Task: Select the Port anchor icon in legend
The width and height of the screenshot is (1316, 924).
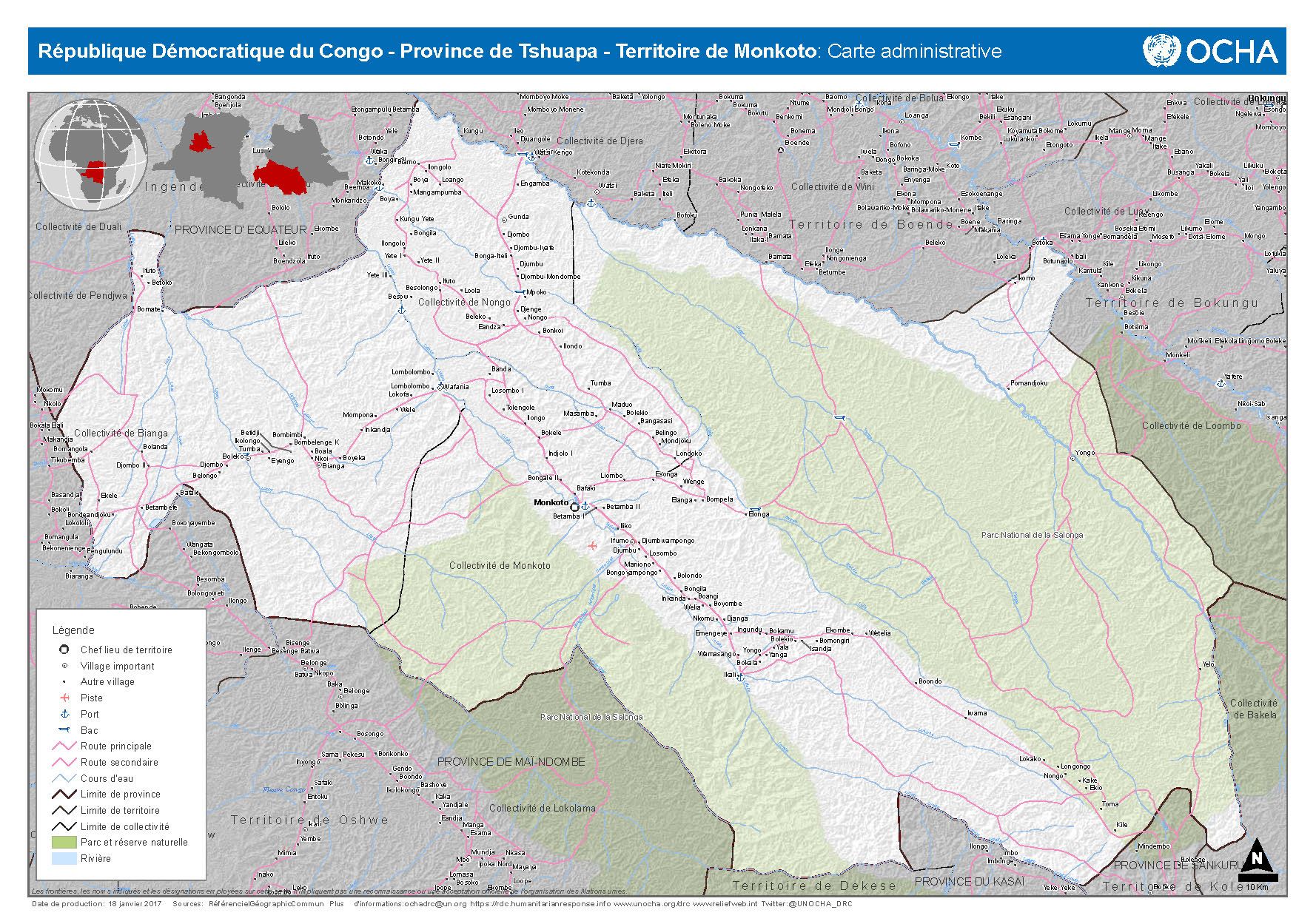Action: pos(64,714)
